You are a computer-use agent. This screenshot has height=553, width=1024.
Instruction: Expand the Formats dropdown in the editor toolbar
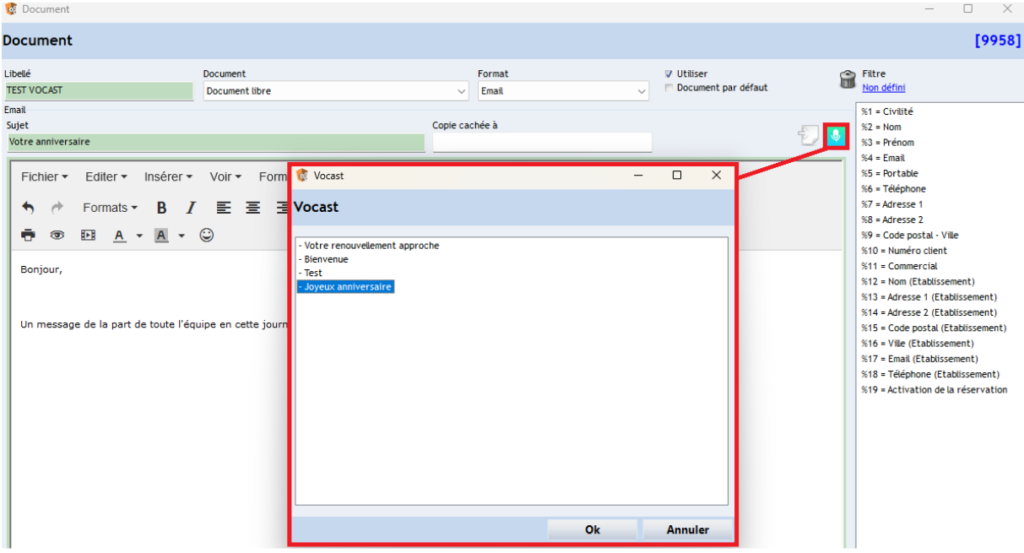pyautogui.click(x=110, y=208)
